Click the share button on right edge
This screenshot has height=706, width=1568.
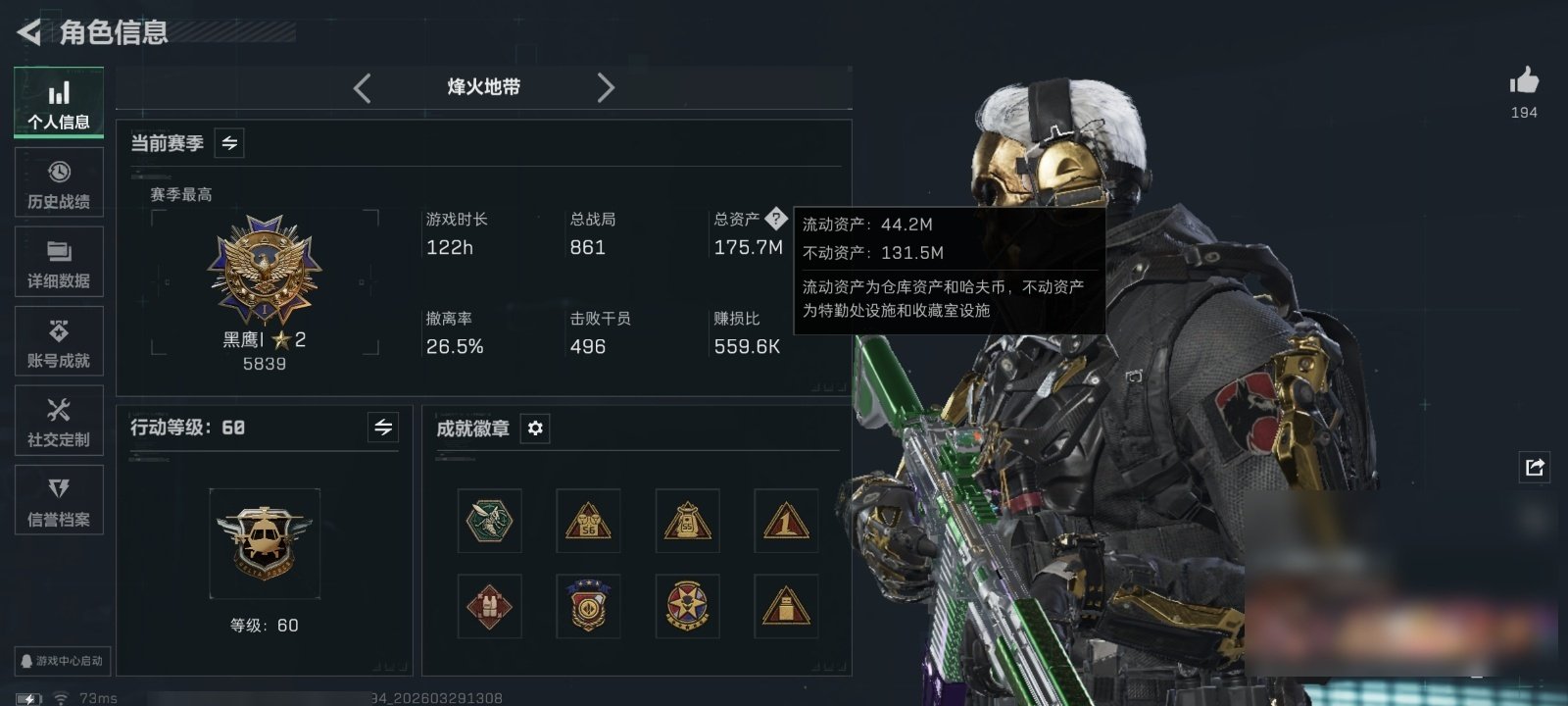(x=1534, y=467)
